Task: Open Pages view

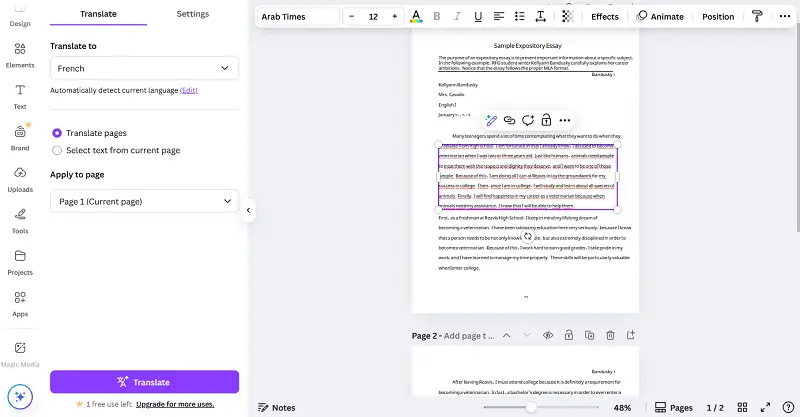Action: tap(673, 407)
